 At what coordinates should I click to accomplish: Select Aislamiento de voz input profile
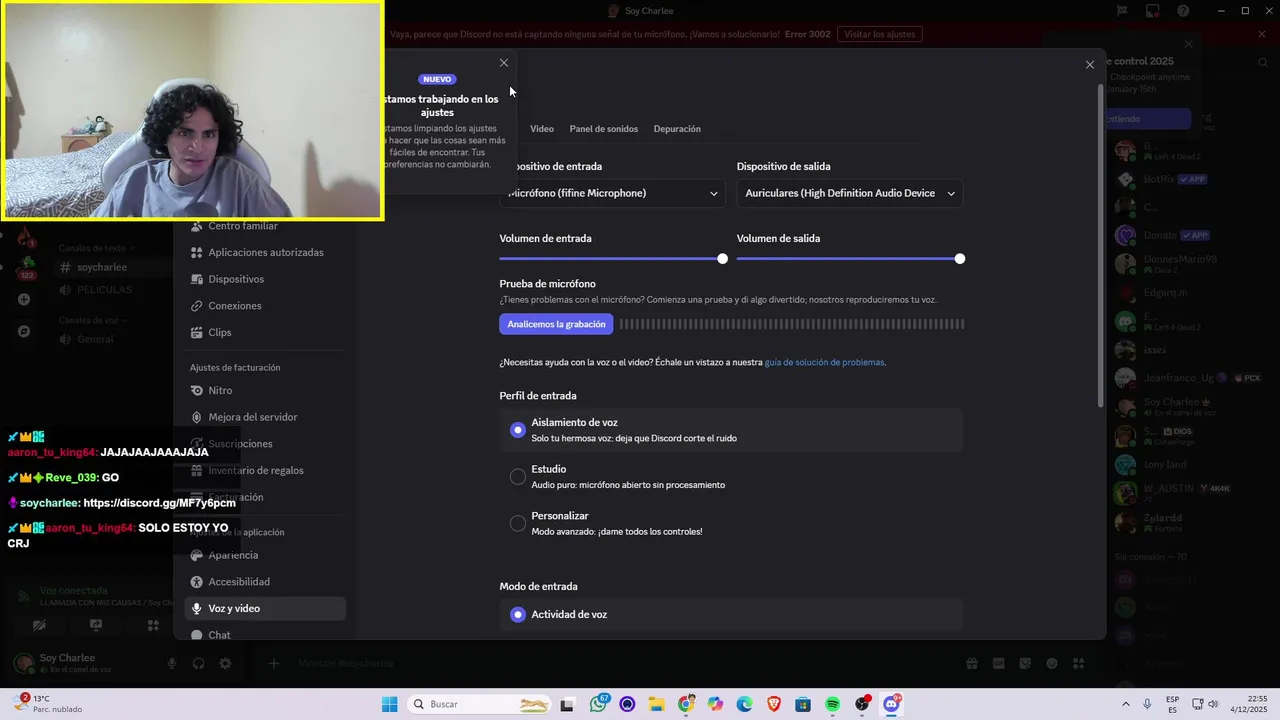(731, 430)
